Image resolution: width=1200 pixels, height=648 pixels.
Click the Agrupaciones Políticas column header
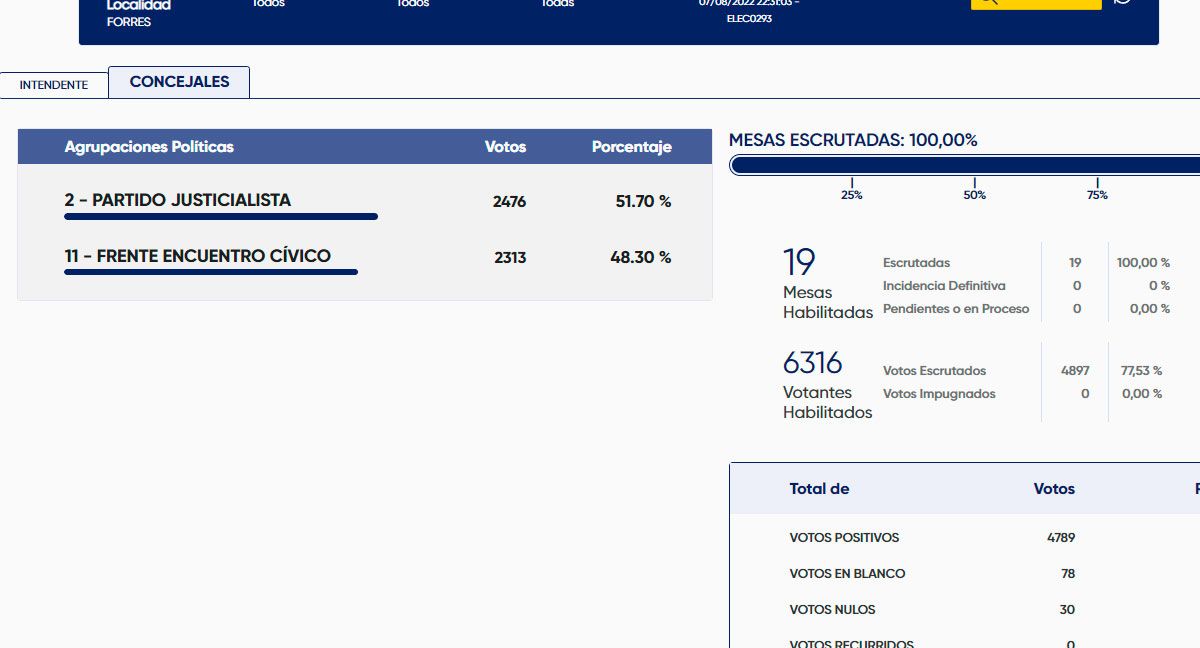[x=149, y=147]
